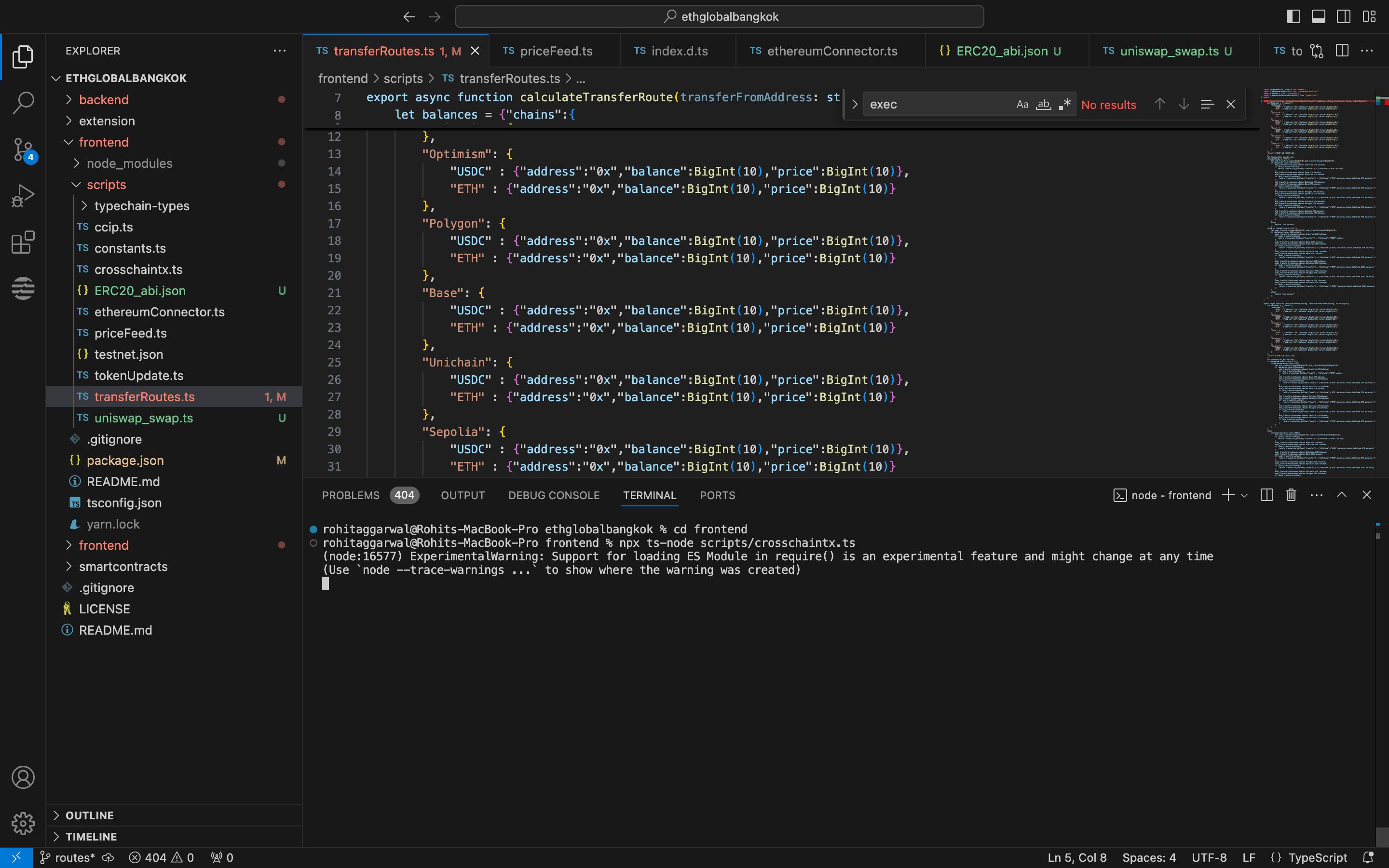
Task: Open terminal panel more actions ellipsis
Action: (1317, 495)
